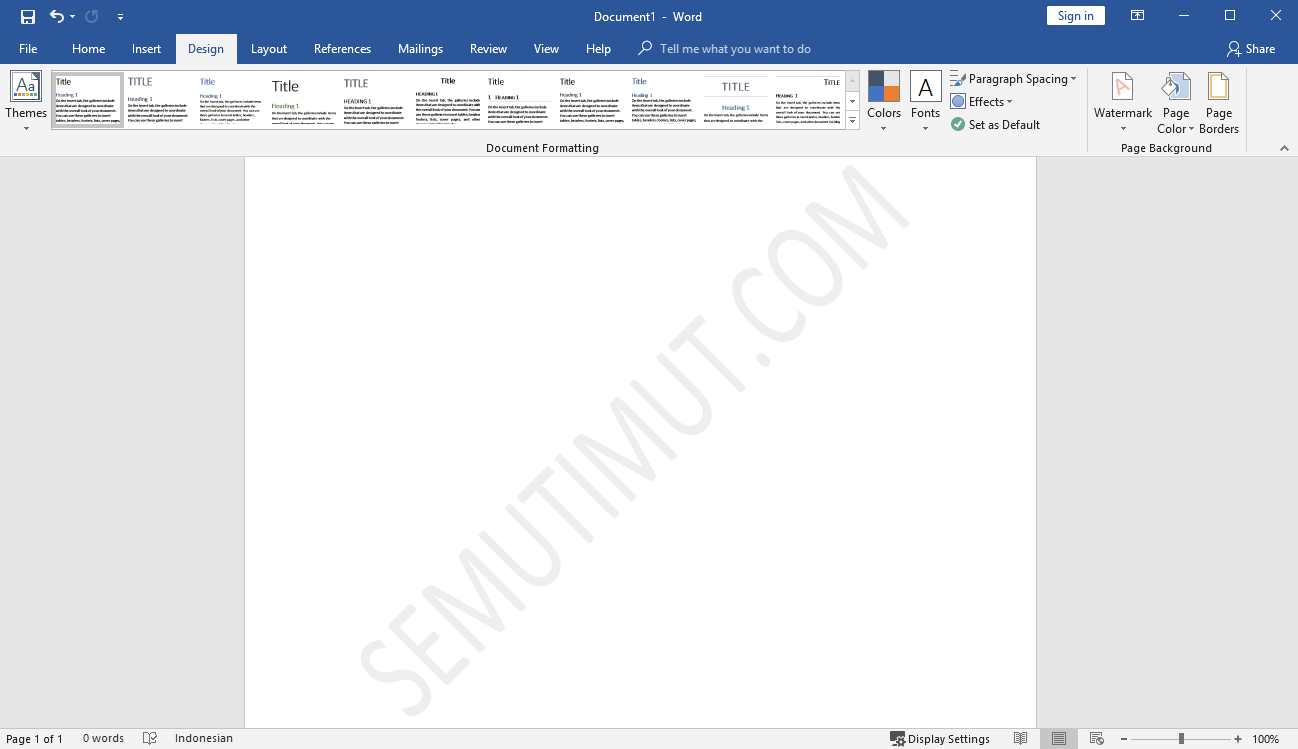Select the style set with large Title text

(x=304, y=99)
